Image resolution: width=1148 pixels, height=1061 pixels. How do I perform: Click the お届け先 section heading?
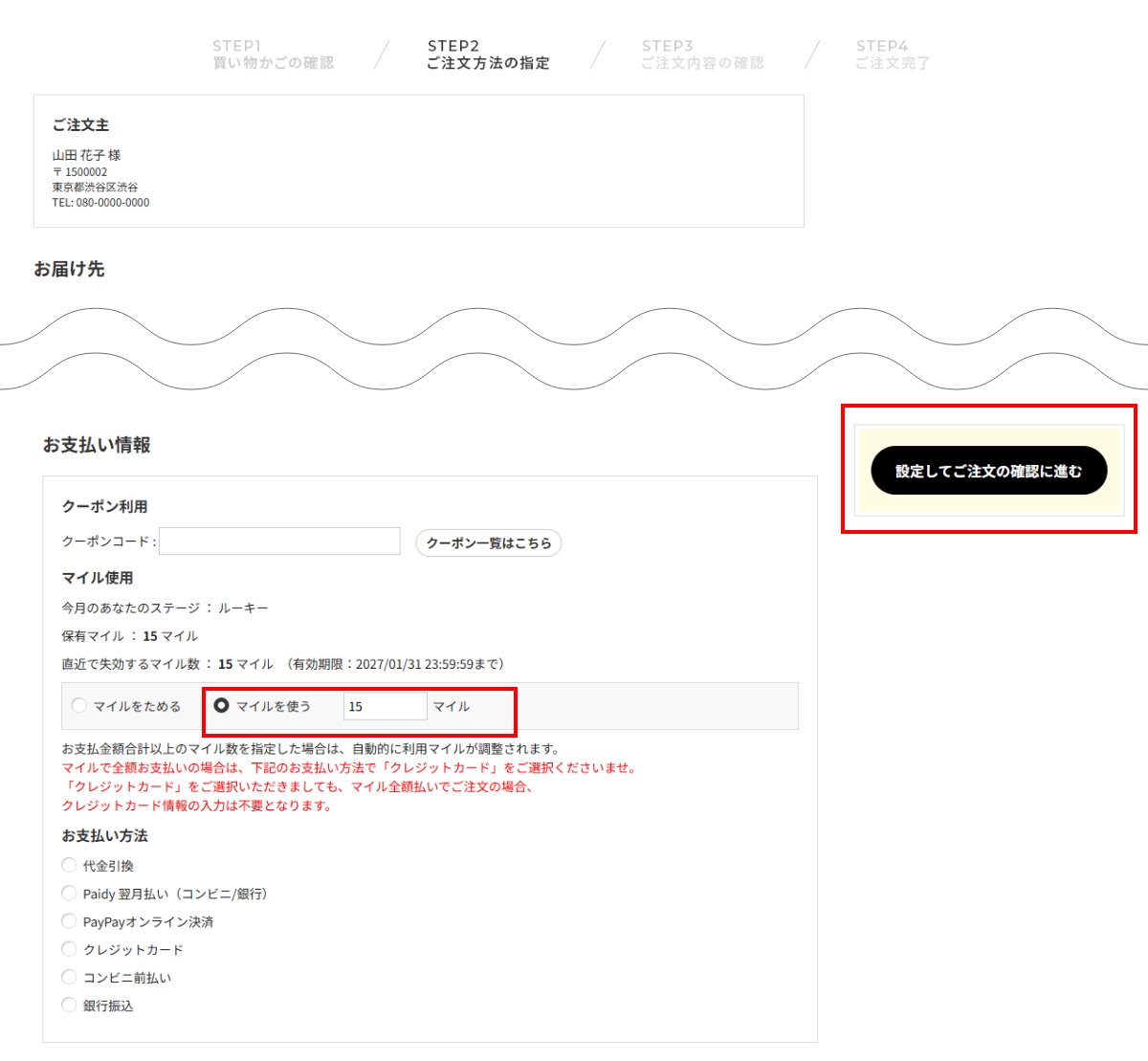pyautogui.click(x=69, y=270)
